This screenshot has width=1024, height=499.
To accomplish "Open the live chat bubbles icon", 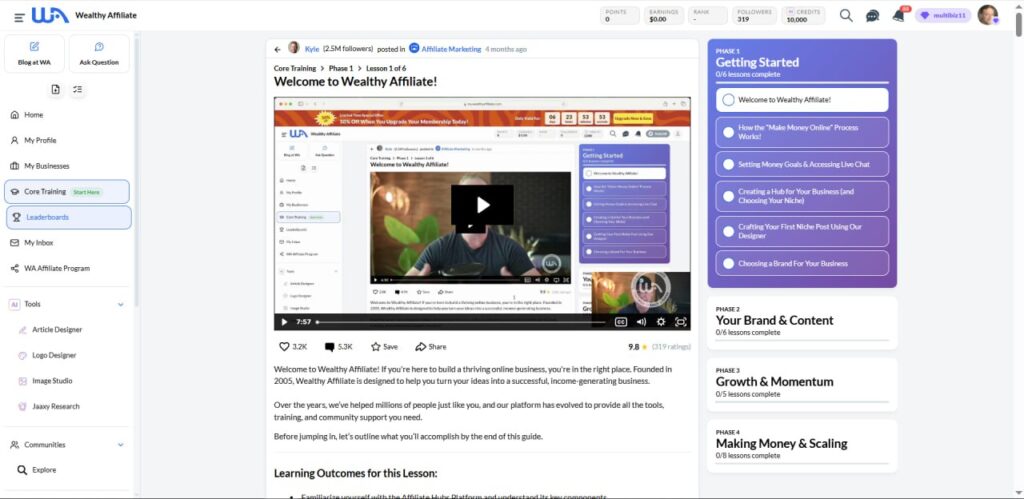I will tap(872, 16).
